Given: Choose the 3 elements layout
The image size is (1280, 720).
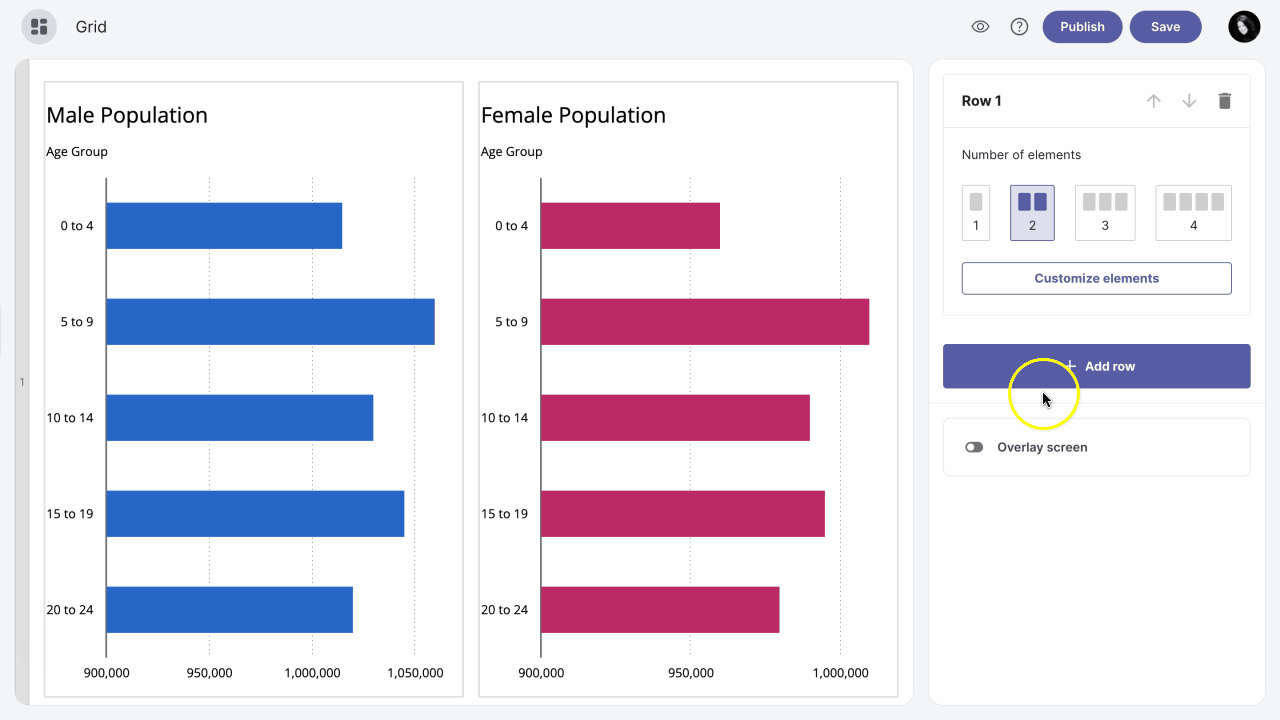Looking at the screenshot, I should coord(1105,212).
